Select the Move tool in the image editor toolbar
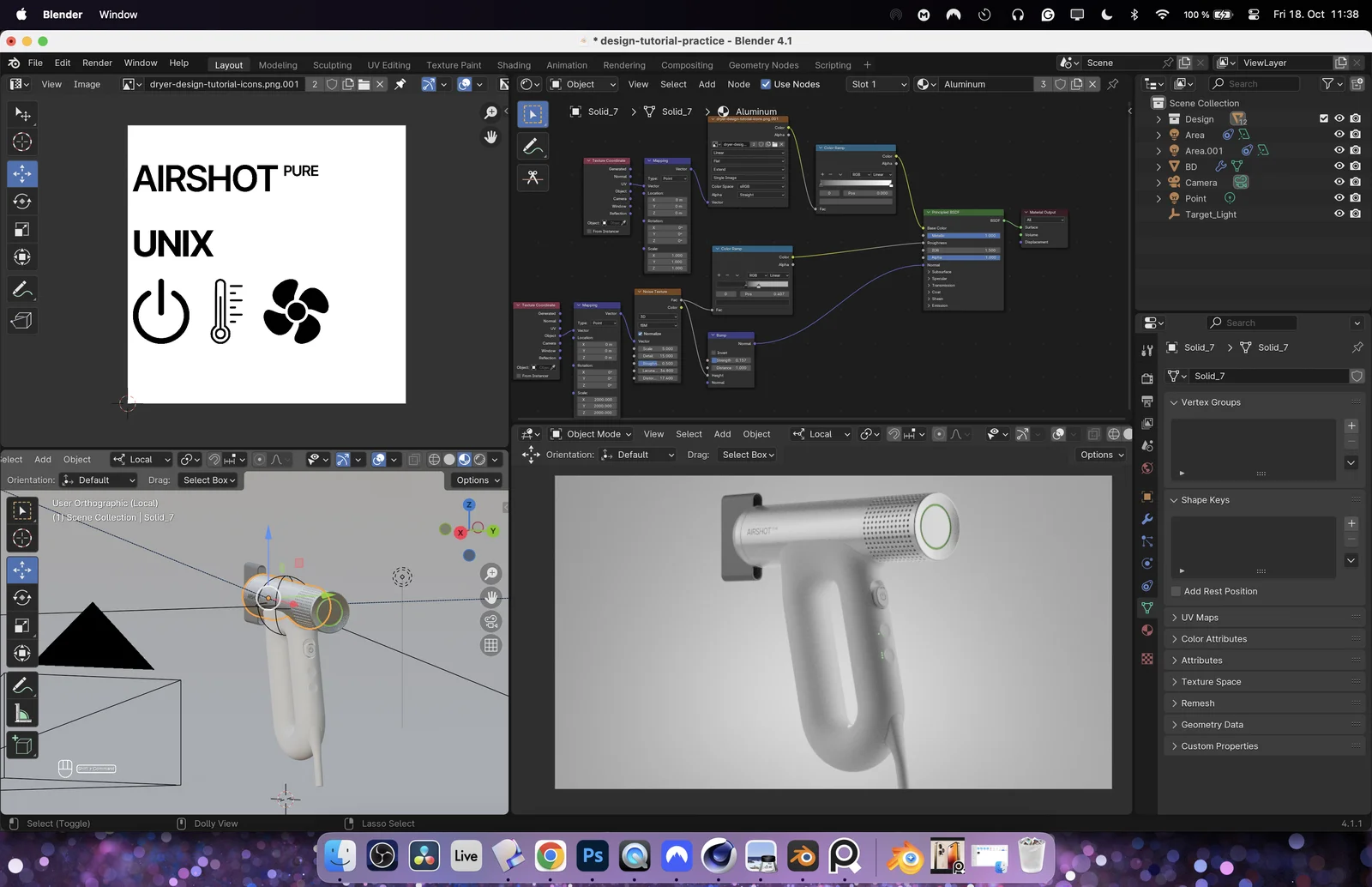Image resolution: width=1372 pixels, height=887 pixels. (22, 173)
